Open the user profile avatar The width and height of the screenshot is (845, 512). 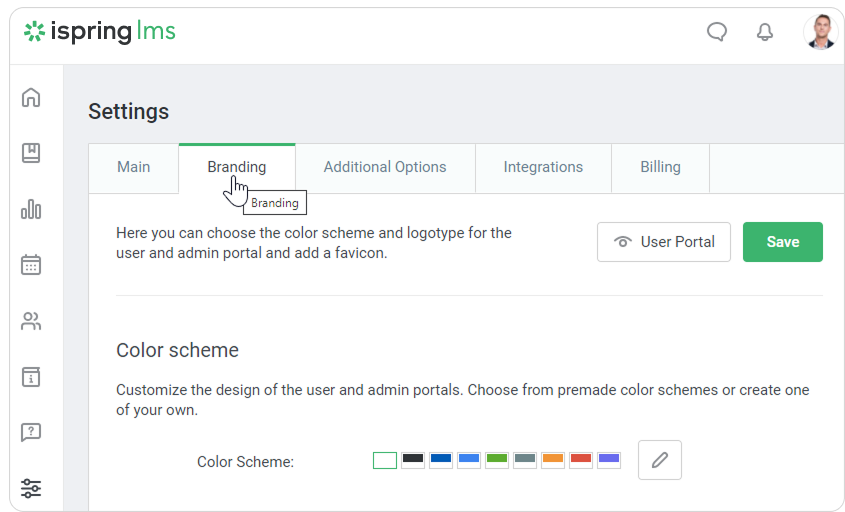[x=820, y=32]
